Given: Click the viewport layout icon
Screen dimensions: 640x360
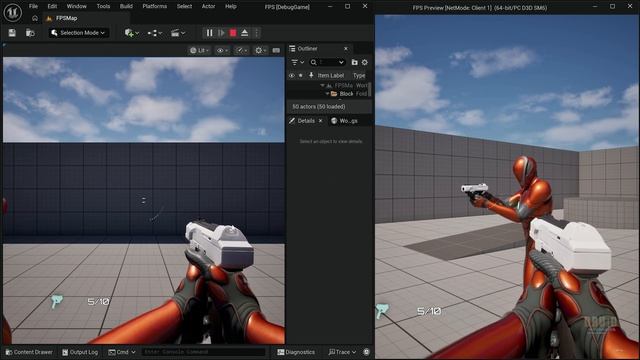Looking at the screenshot, I should point(276,50).
